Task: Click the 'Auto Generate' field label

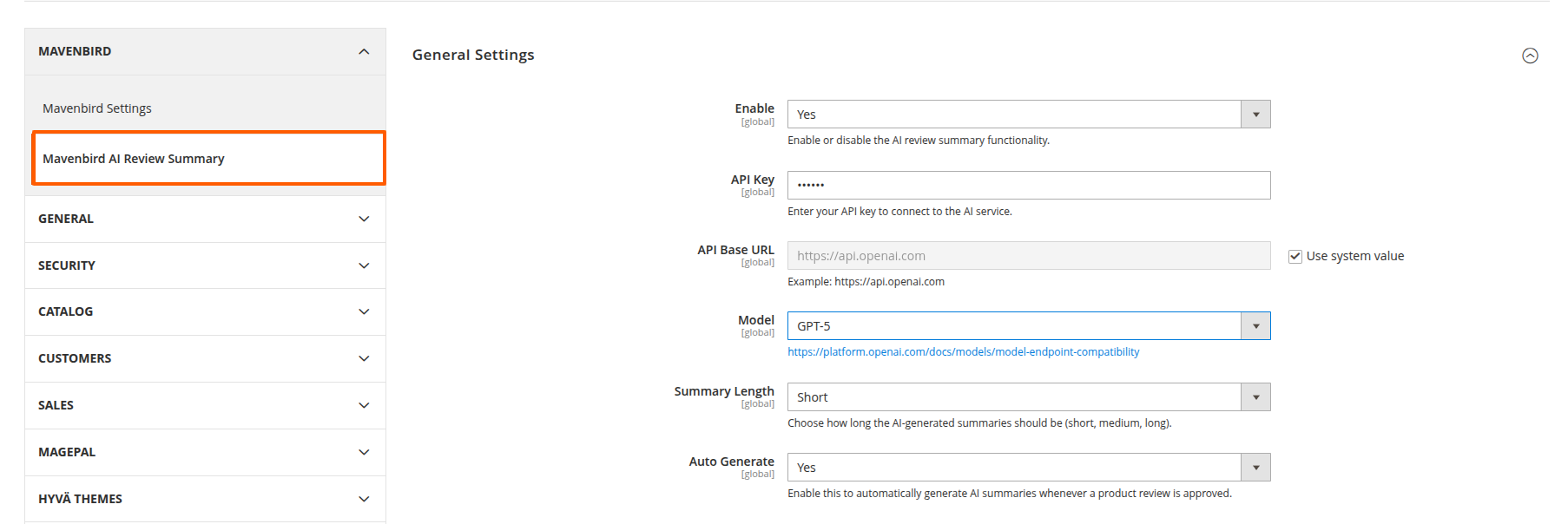Action: (731, 462)
